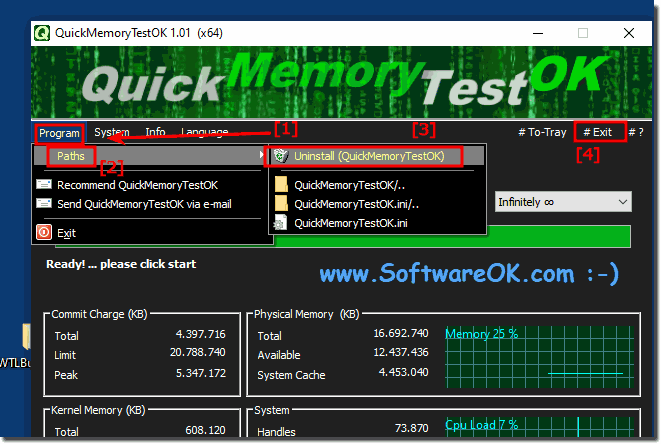Click the red power icon next to Exit
The width and height of the screenshot is (661, 444).
(x=44, y=232)
